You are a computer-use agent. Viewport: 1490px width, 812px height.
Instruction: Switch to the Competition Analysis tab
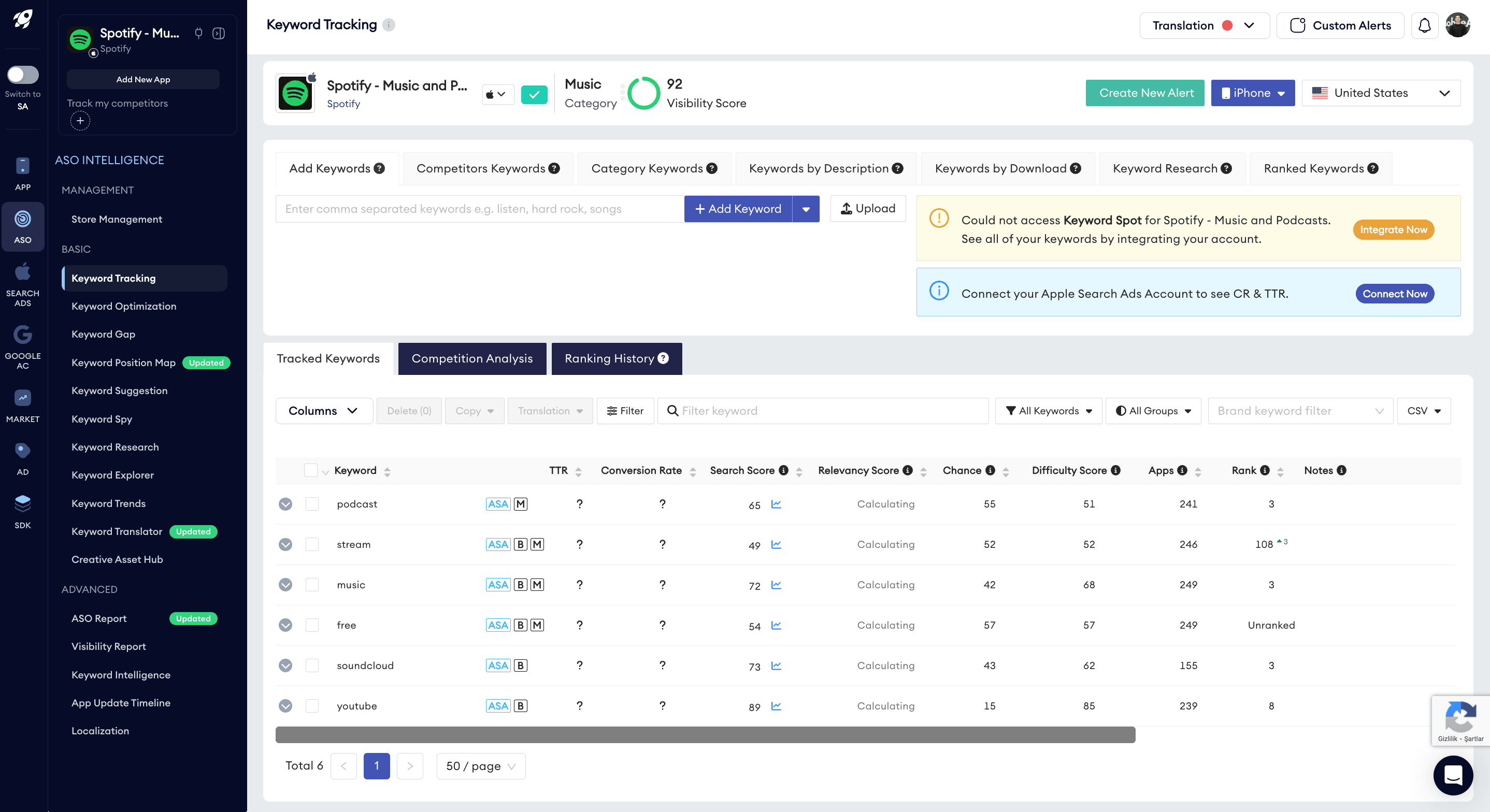point(471,358)
